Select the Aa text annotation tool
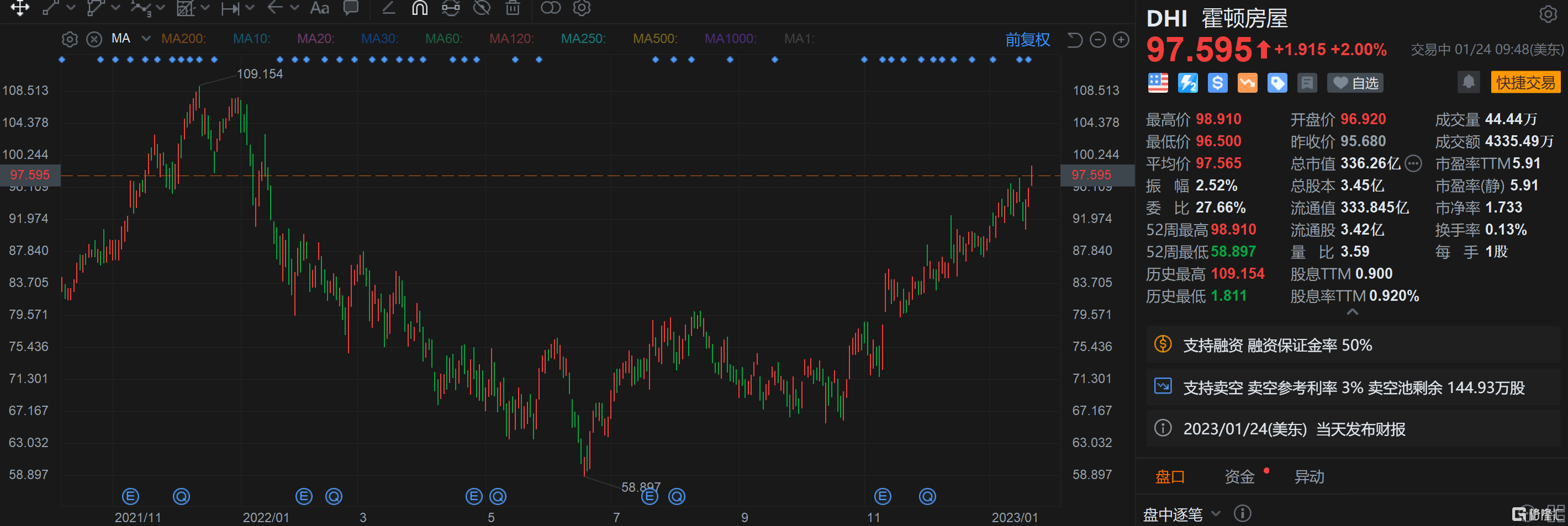Viewport: 1568px width, 526px height. point(319,8)
